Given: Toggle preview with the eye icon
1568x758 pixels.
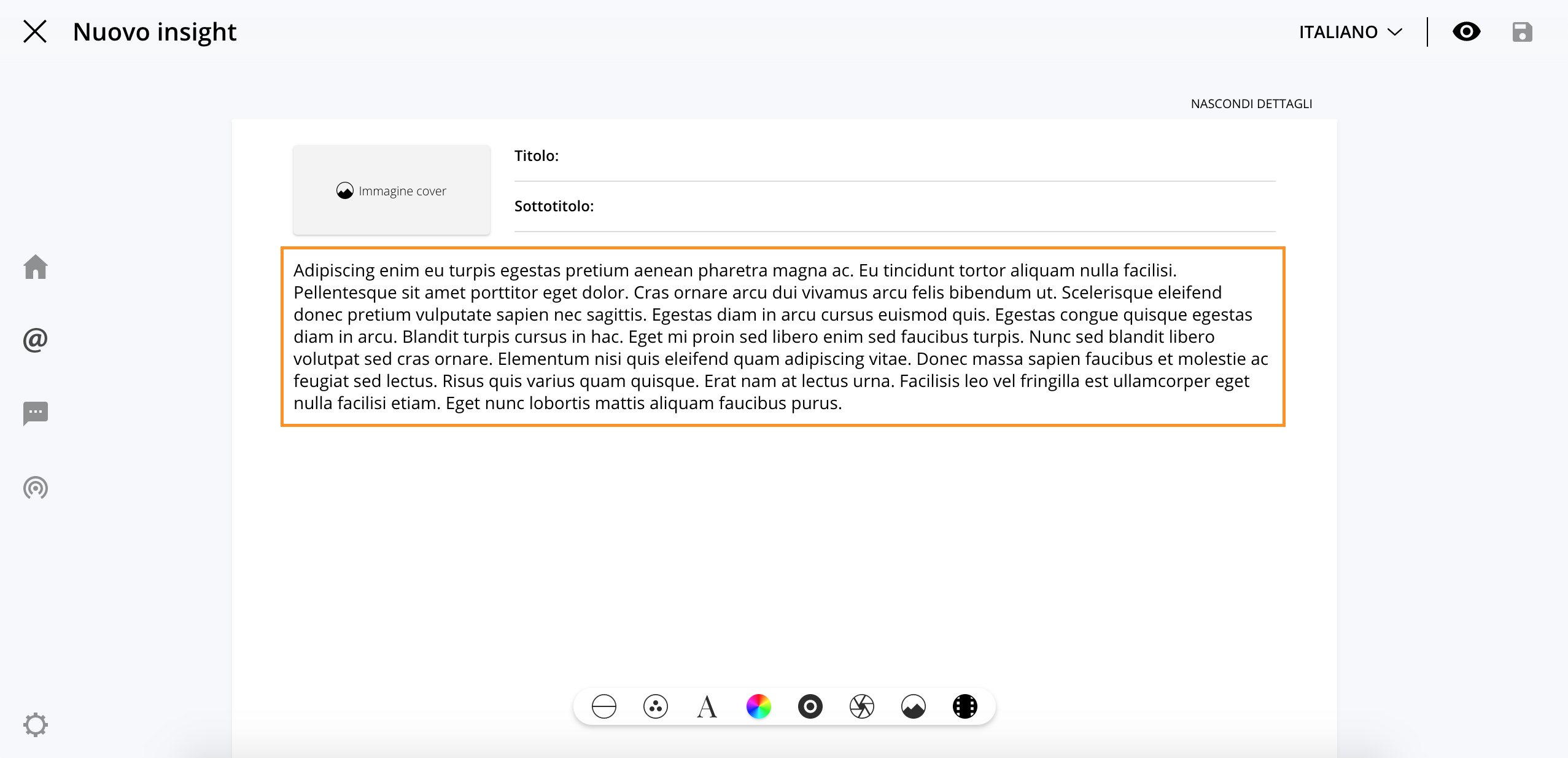Looking at the screenshot, I should click(1466, 31).
